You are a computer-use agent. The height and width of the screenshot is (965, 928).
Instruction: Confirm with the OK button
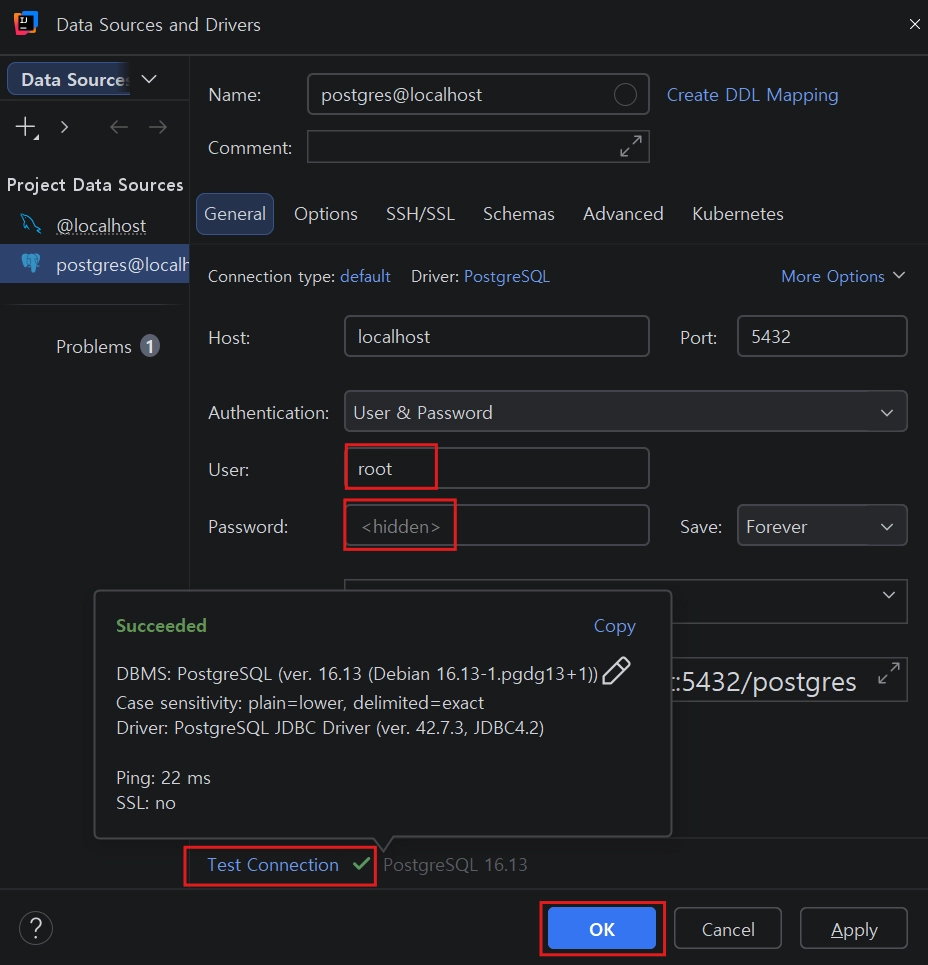point(601,928)
